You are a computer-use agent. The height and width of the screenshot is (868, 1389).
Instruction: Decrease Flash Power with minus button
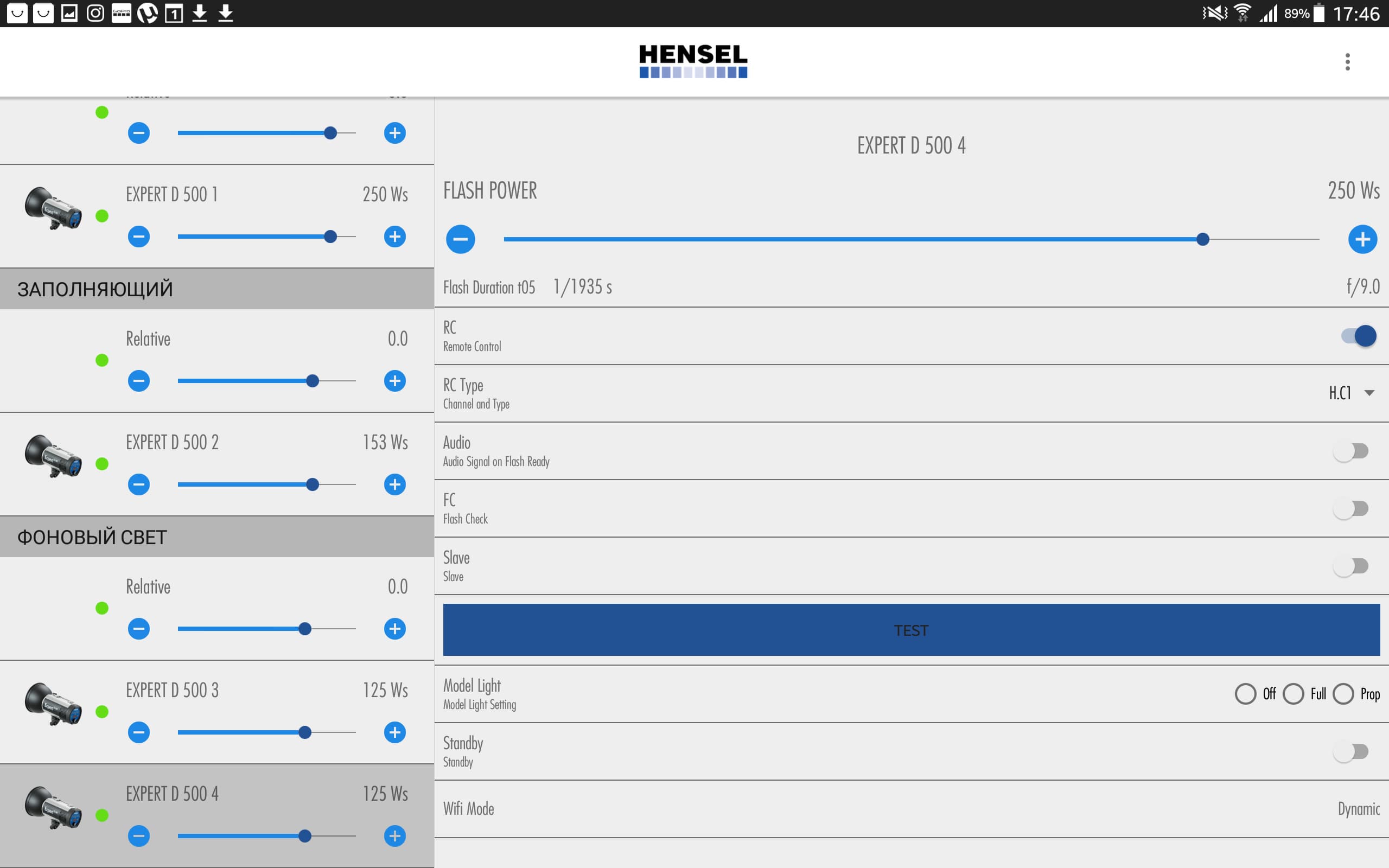[x=460, y=239]
